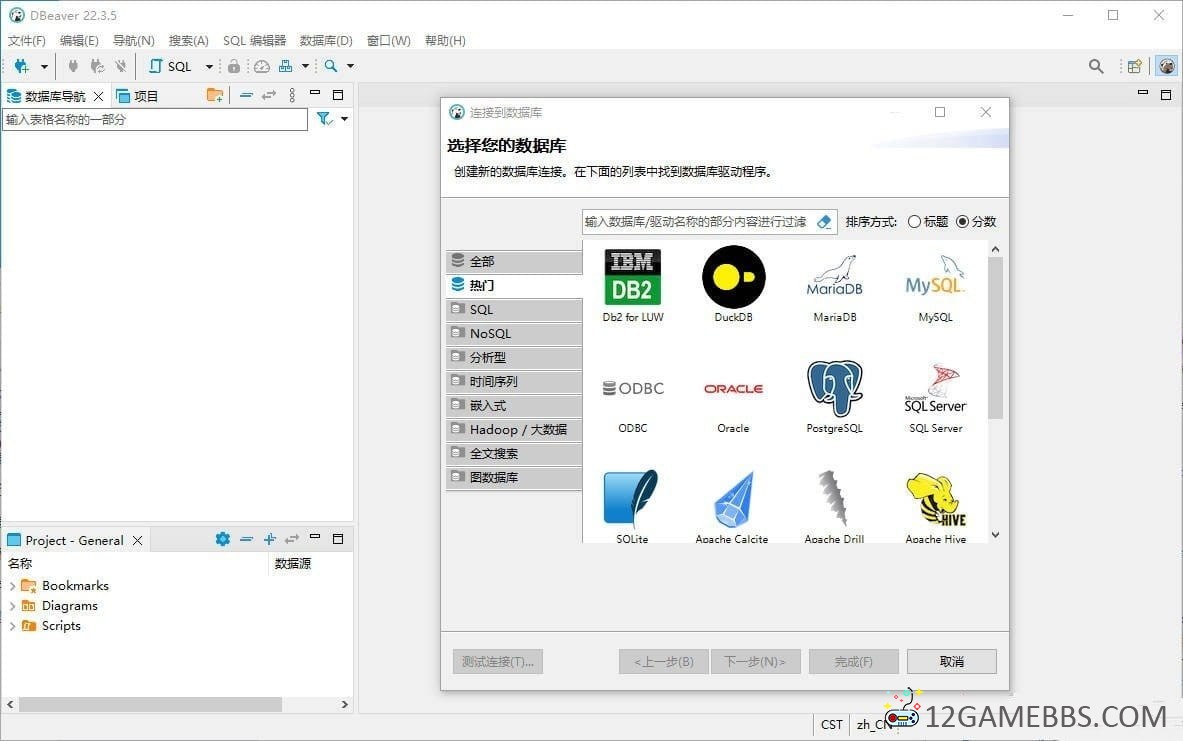
Task: Choose the Db2 for LUW driver
Action: tap(633, 286)
